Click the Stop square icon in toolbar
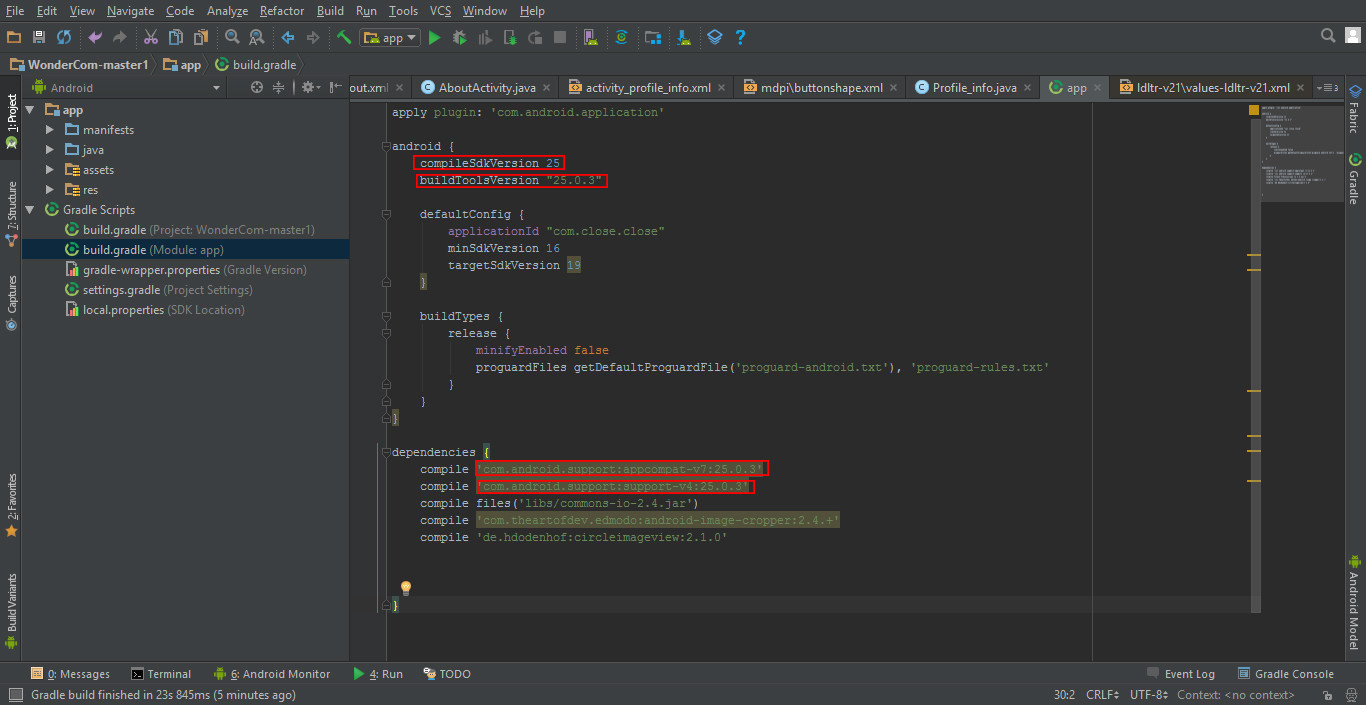 click(x=560, y=37)
